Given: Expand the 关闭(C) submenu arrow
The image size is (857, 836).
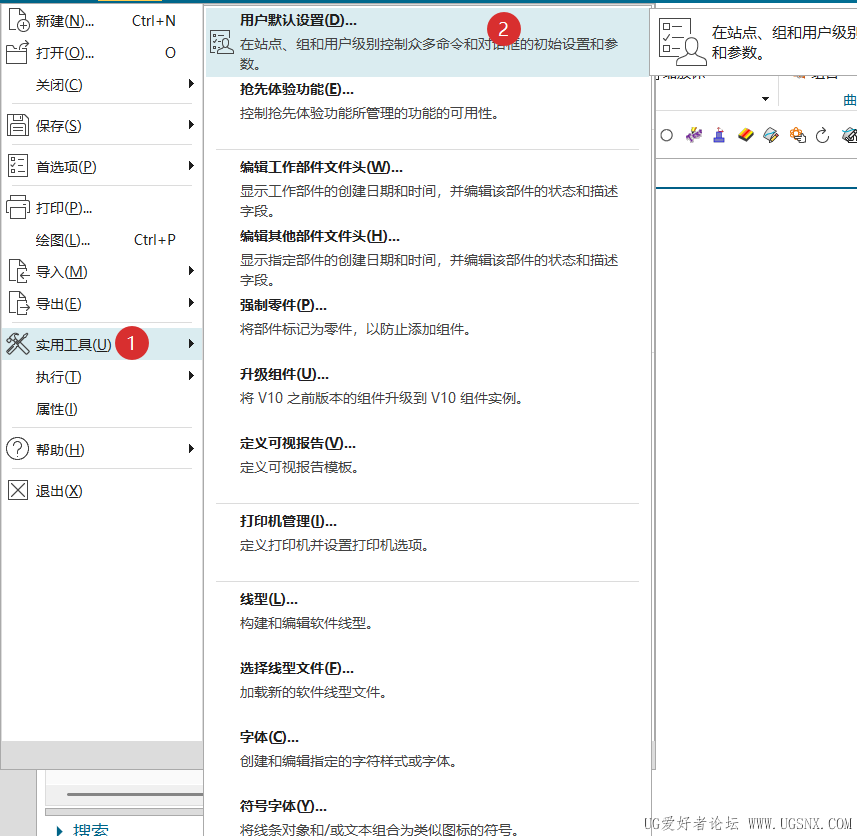Looking at the screenshot, I should tap(191, 84).
